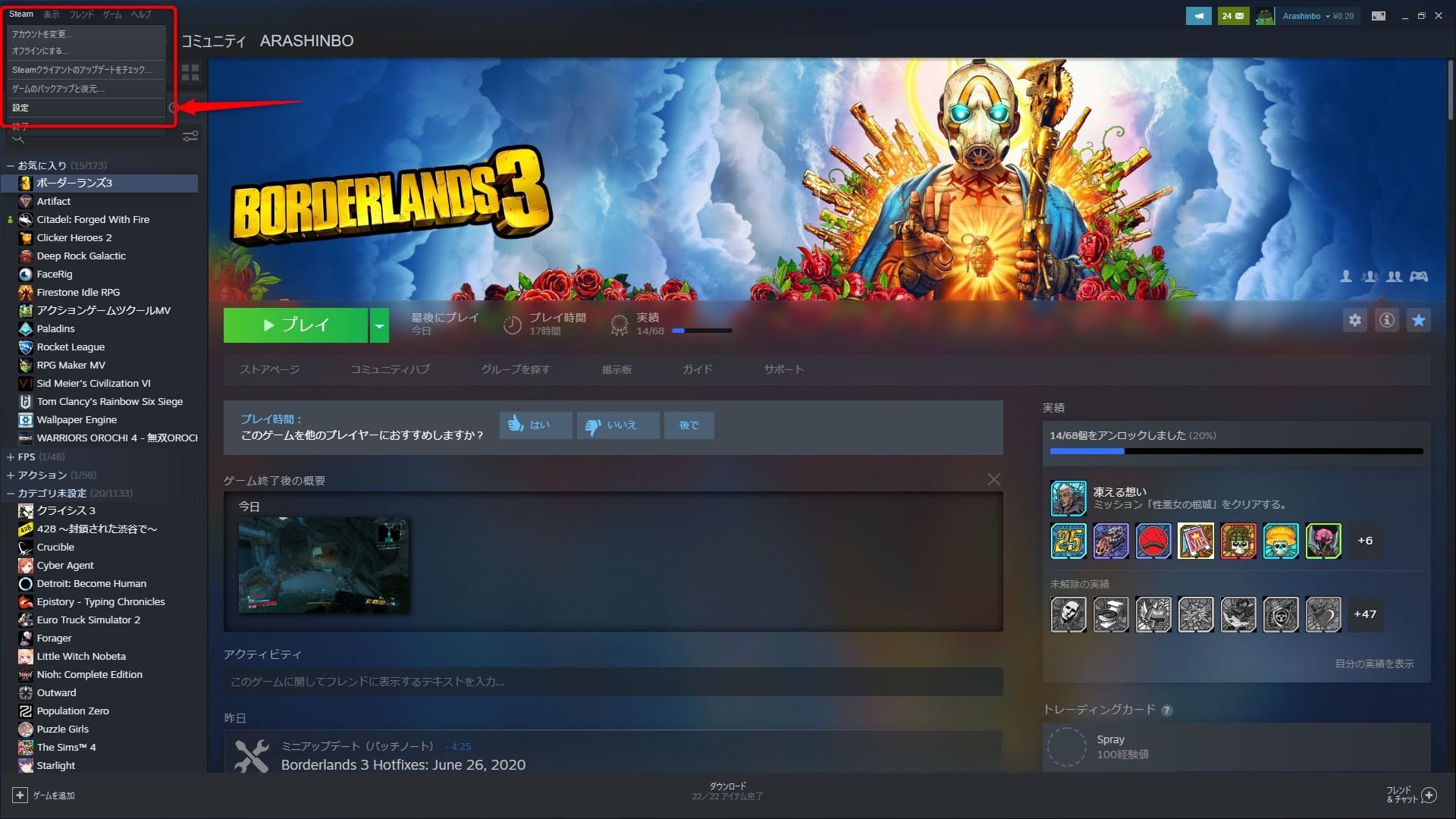
Task: Open the ARASHINBO profile tab
Action: click(x=306, y=41)
